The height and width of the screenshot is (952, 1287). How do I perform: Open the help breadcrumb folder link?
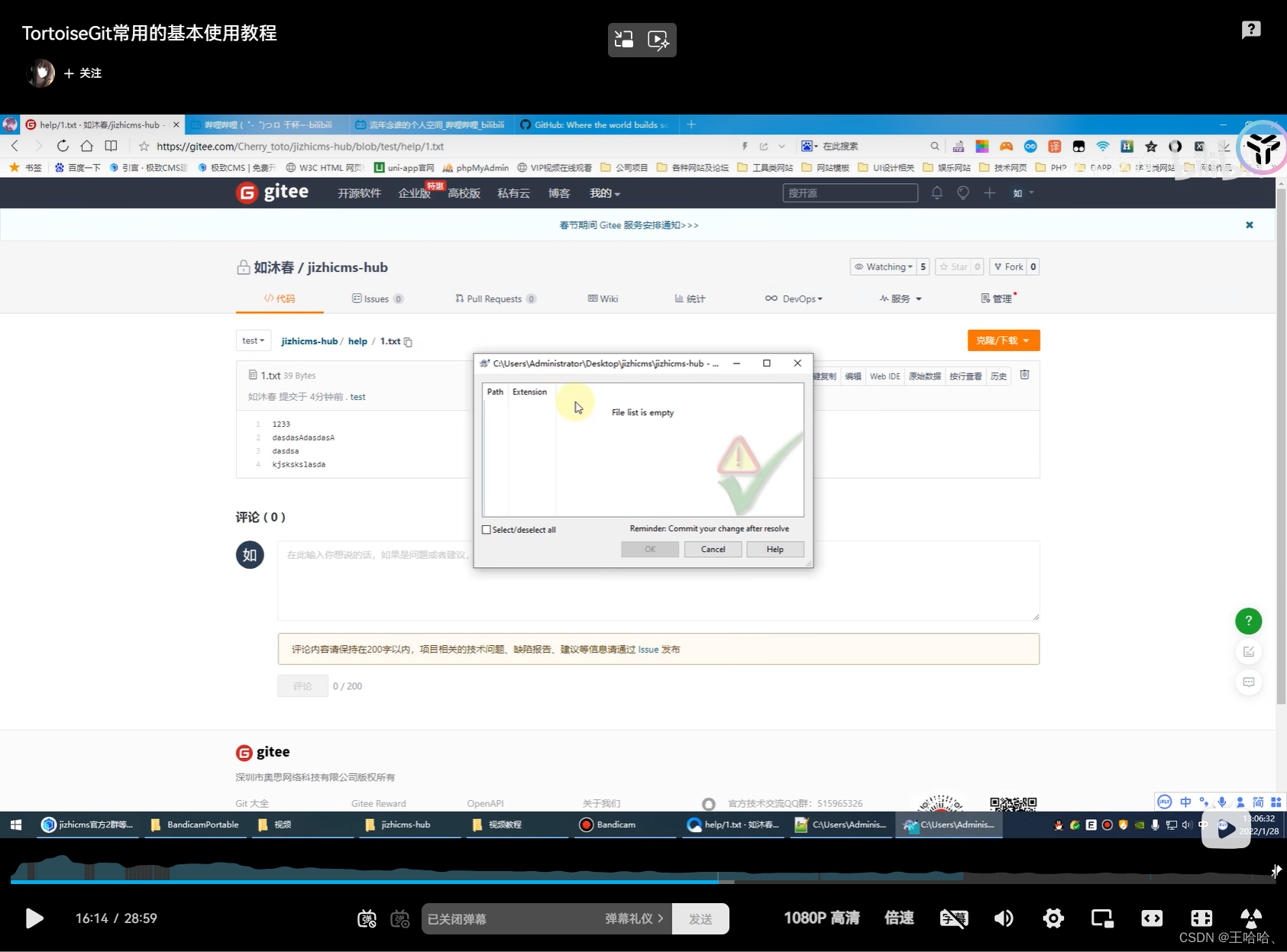tap(357, 341)
